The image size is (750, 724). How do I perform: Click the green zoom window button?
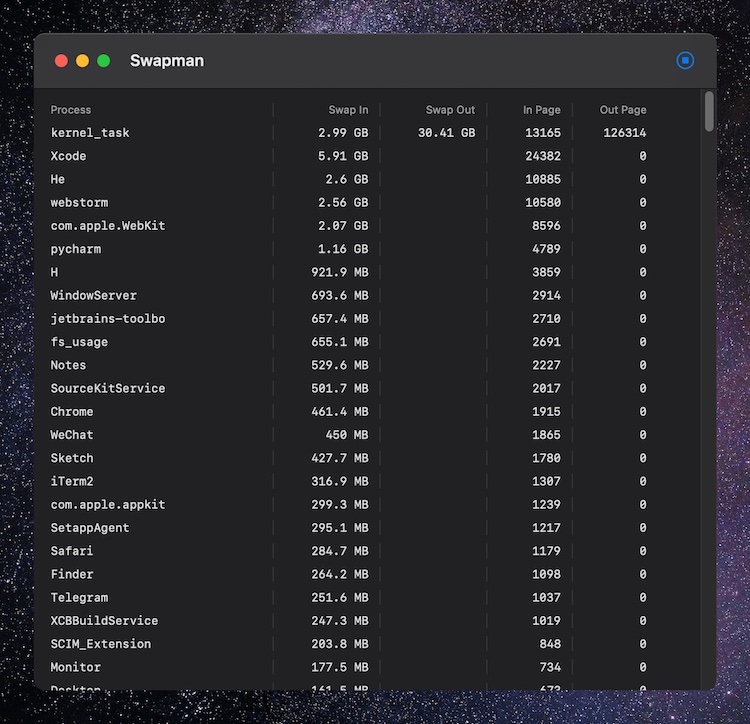(x=103, y=61)
